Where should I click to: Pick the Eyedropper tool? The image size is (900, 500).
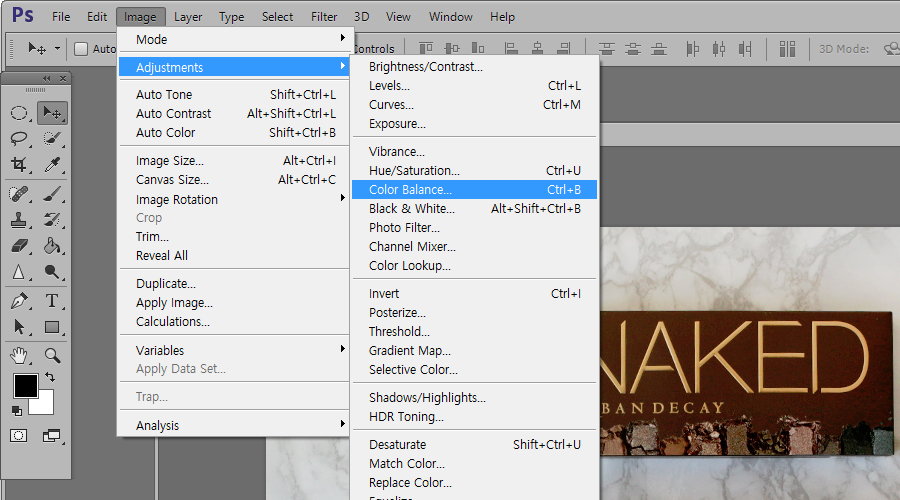[52, 165]
